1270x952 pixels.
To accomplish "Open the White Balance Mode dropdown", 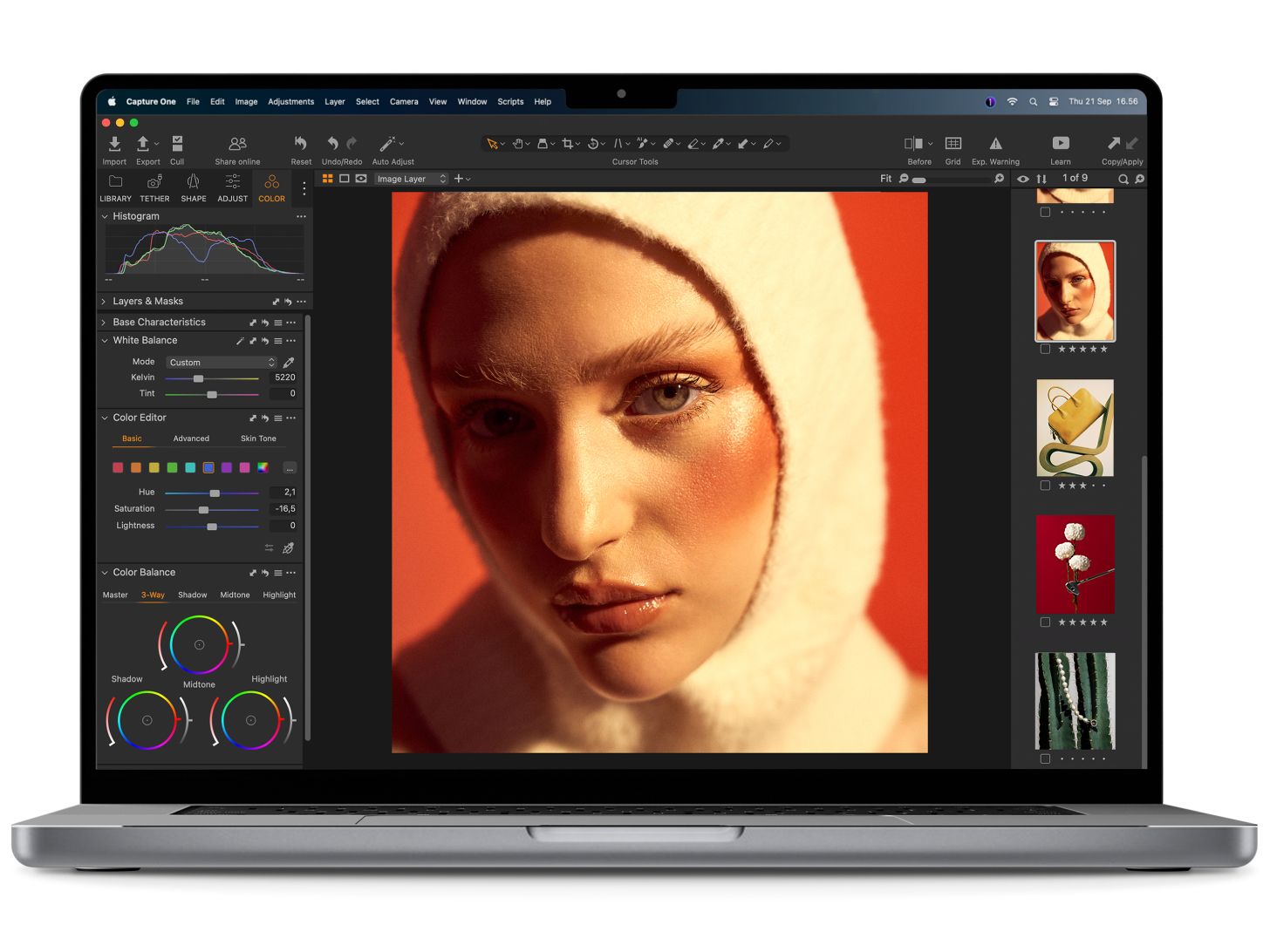I will tap(222, 363).
